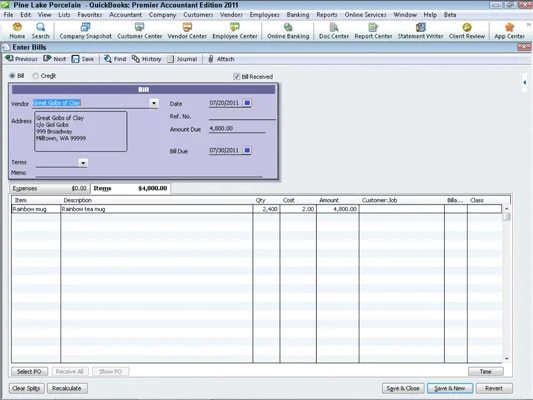
Task: Open the Help menu
Action: pyautogui.click(x=430, y=15)
